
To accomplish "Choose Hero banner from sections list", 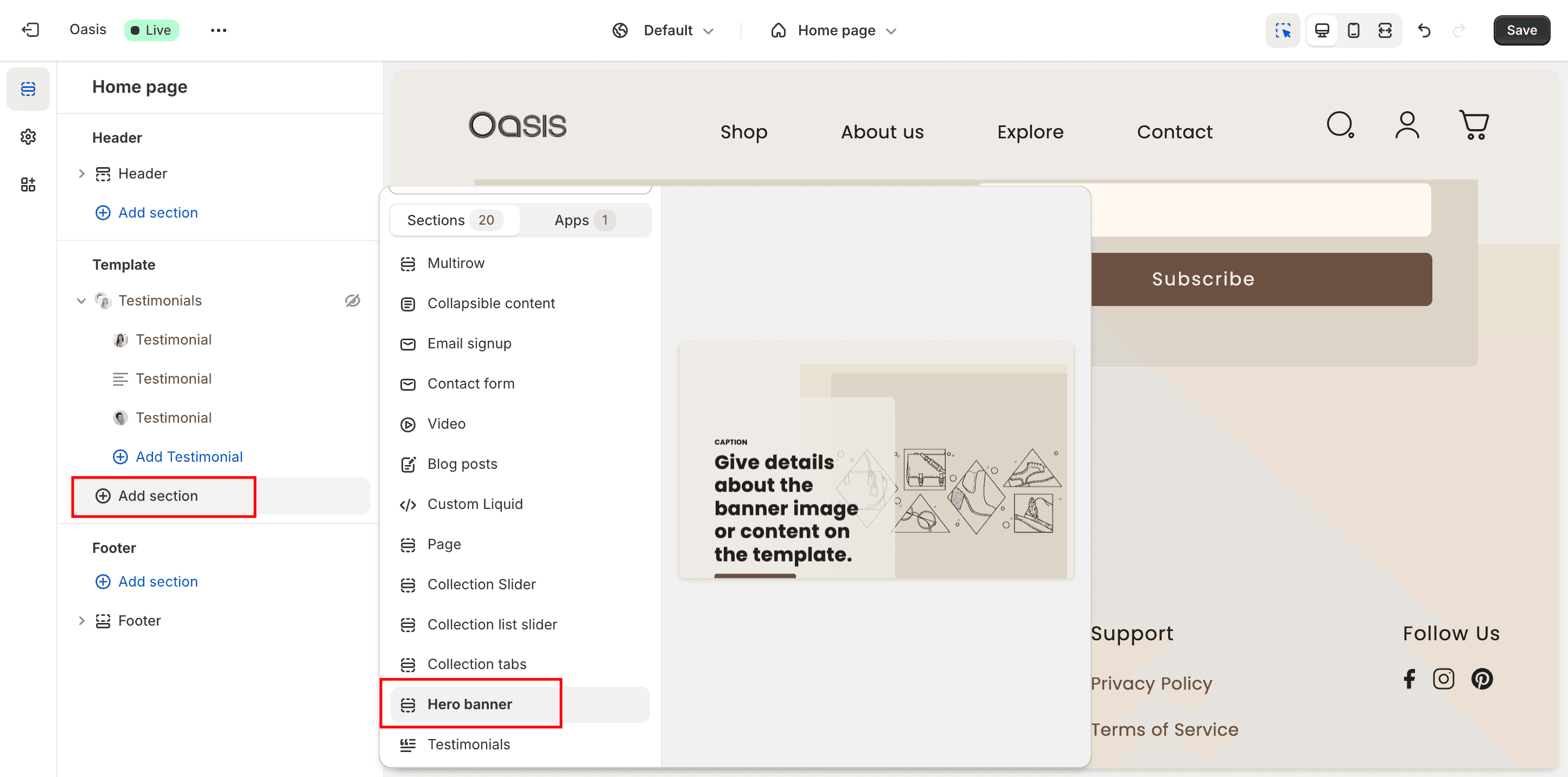I will (469, 704).
